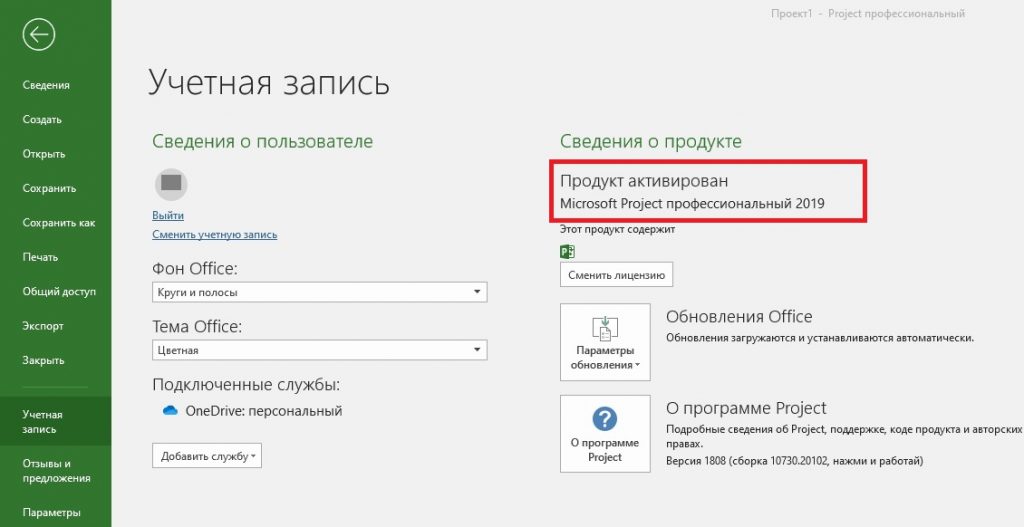
Task: Open Параметры at the sidebar bottom
Action: pyautogui.click(x=51, y=513)
